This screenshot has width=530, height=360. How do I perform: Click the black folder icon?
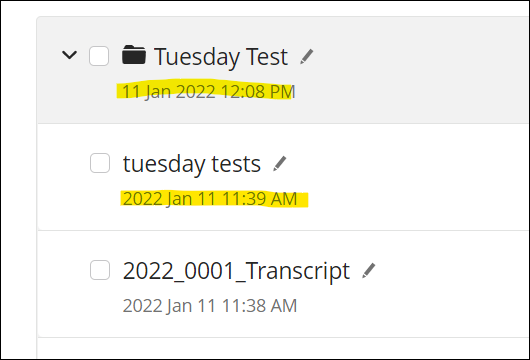pyautogui.click(x=134, y=54)
